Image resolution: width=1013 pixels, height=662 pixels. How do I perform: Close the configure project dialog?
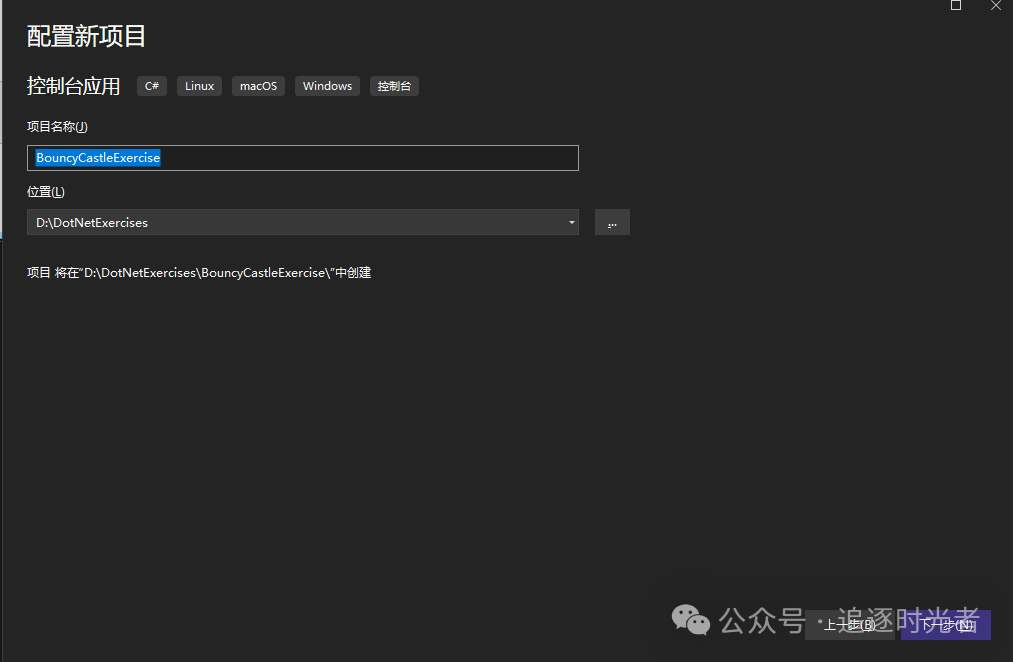tap(996, 6)
